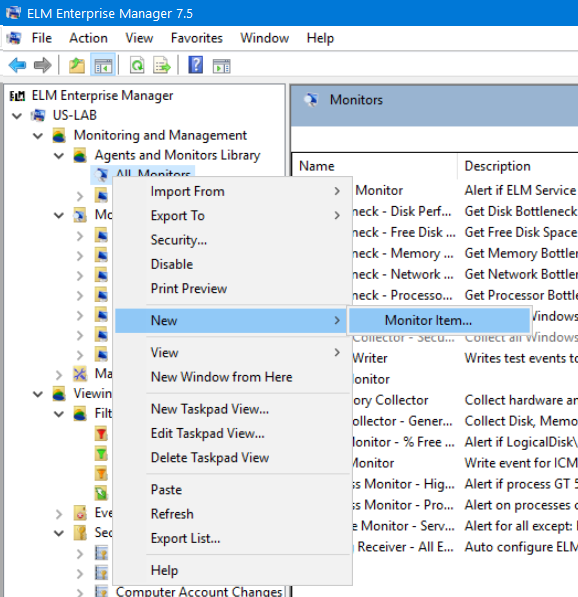Choose Export To in context menu
The image size is (578, 597).
[233, 215]
